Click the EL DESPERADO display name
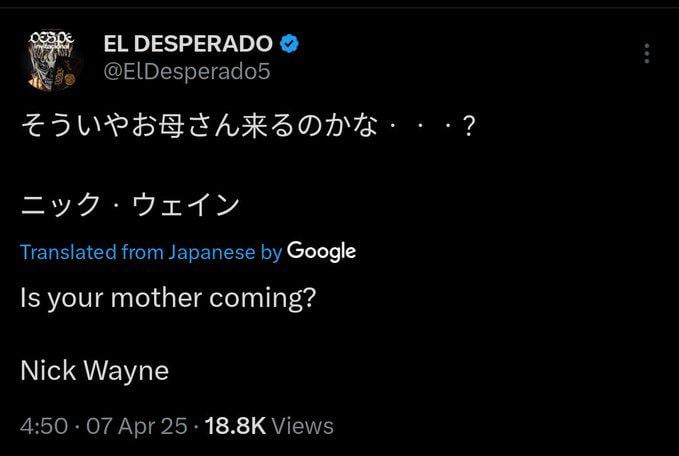This screenshot has height=456, width=679. tap(188, 44)
